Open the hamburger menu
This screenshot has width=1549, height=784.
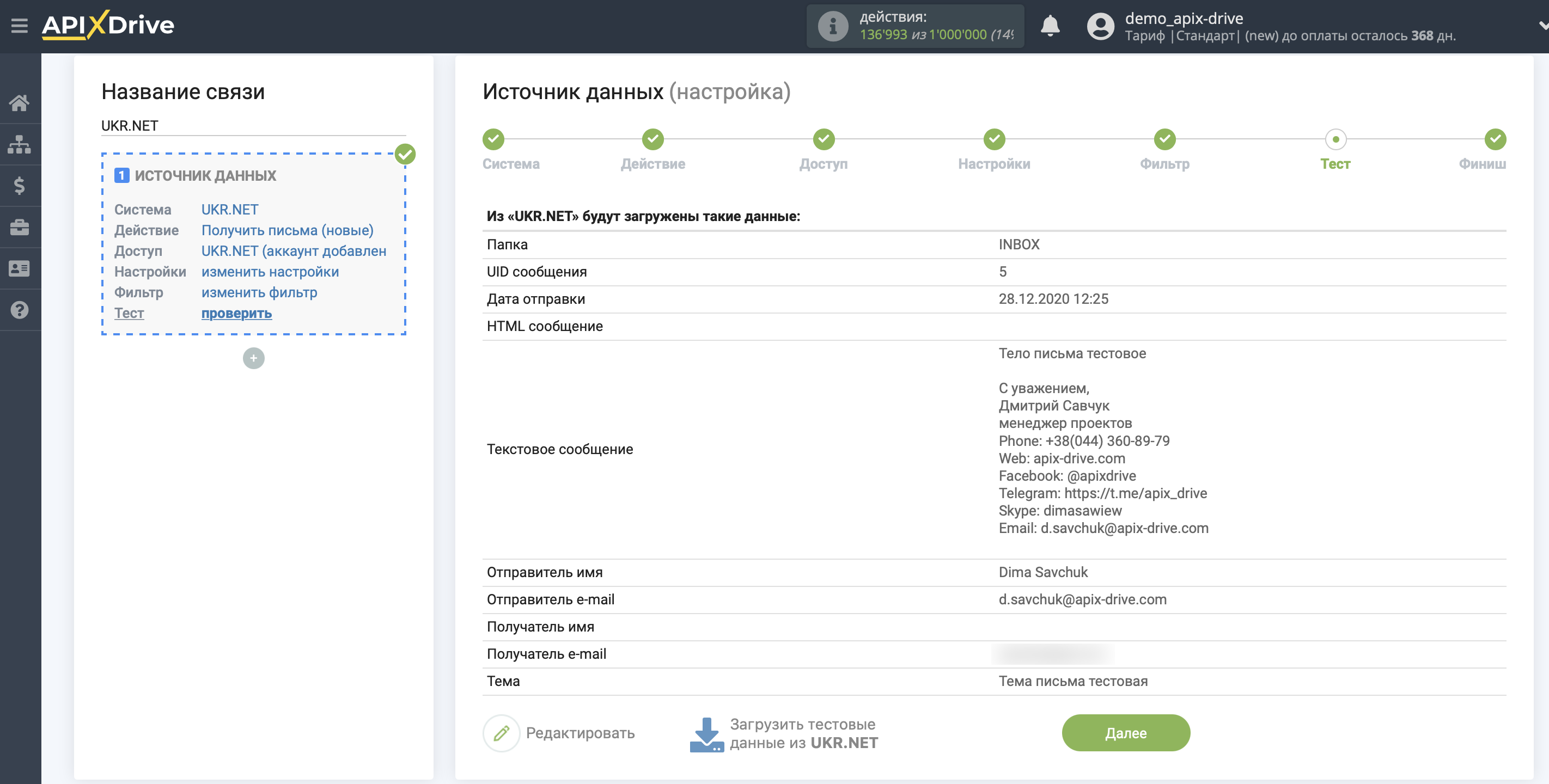click(19, 25)
